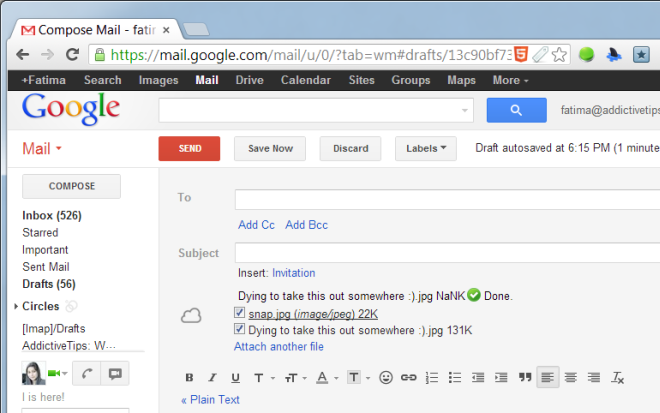660x413 pixels.
Task: Click in the Subject field
Action: click(447, 253)
